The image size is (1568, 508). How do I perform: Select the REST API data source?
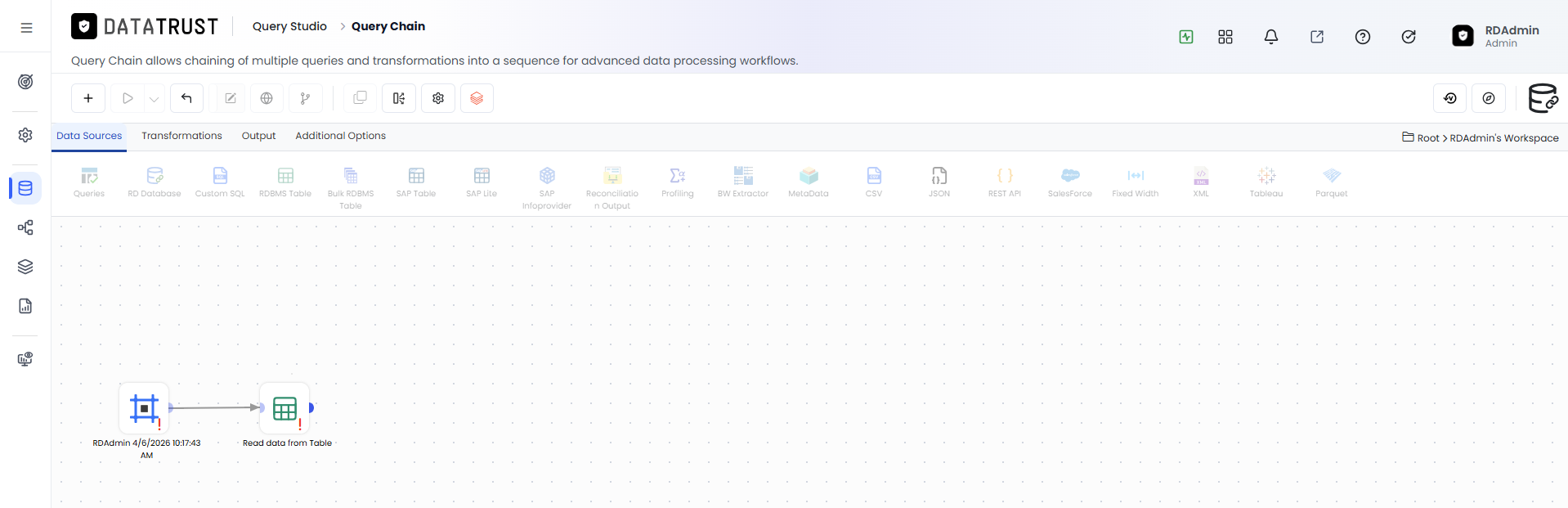pos(1005,182)
